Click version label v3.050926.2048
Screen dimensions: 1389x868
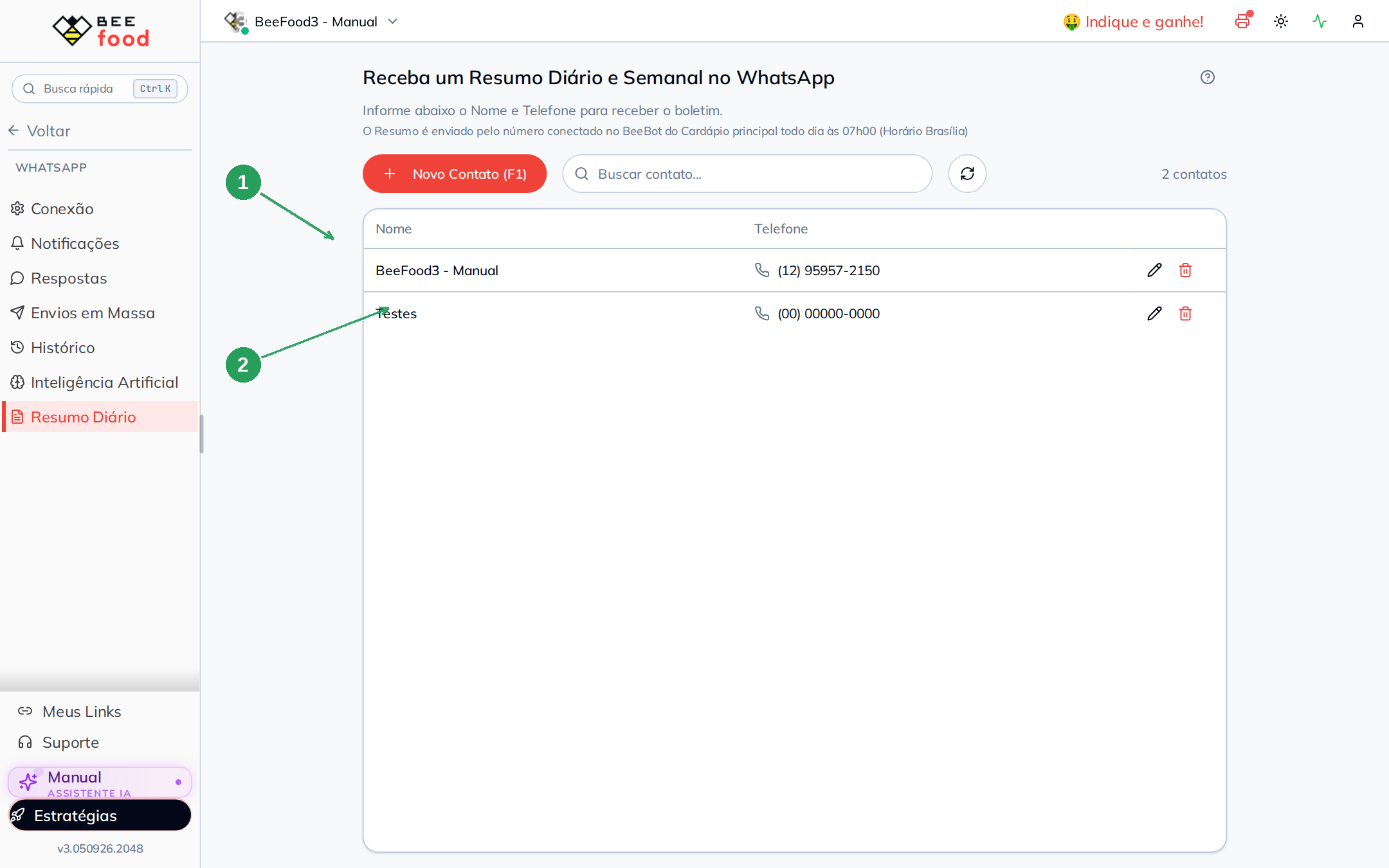pyautogui.click(x=100, y=848)
